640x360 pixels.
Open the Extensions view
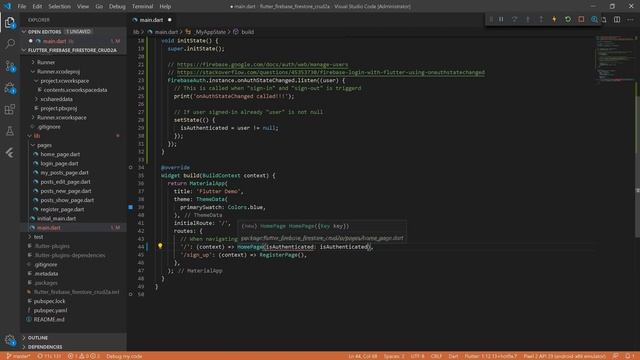[x=10, y=109]
